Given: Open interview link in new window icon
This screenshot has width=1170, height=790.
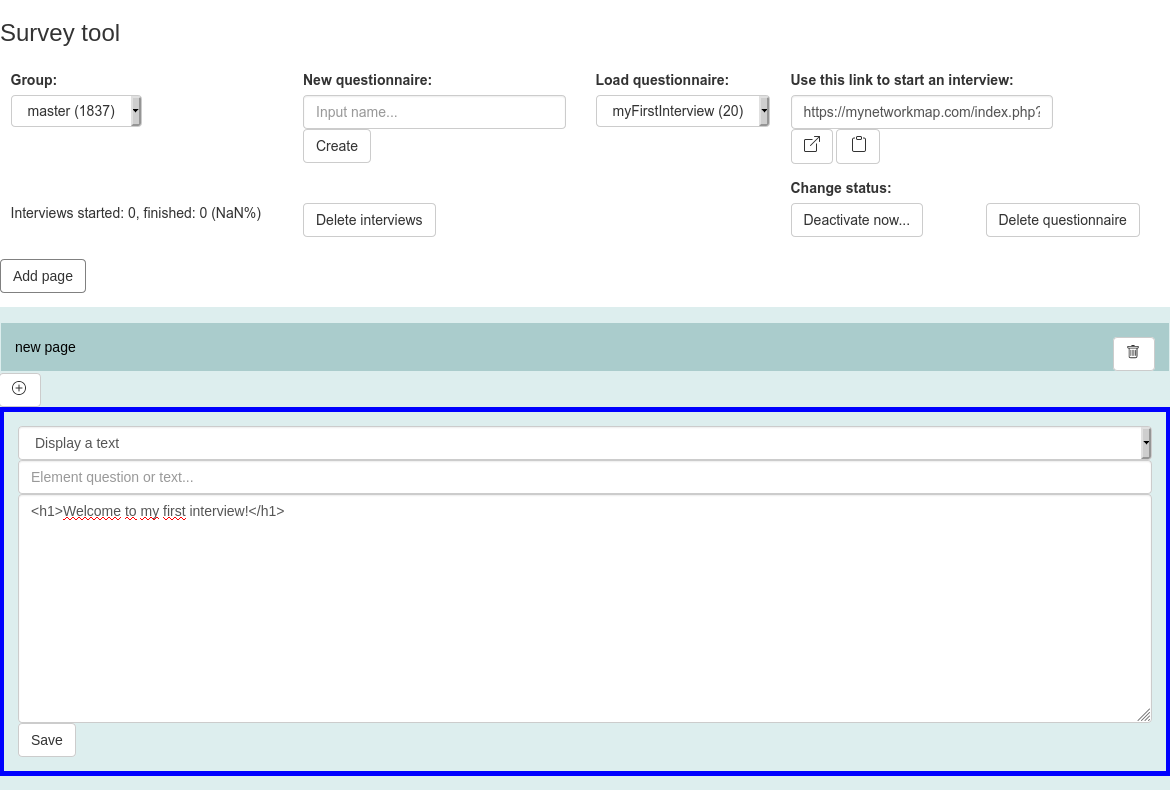Looking at the screenshot, I should [812, 146].
